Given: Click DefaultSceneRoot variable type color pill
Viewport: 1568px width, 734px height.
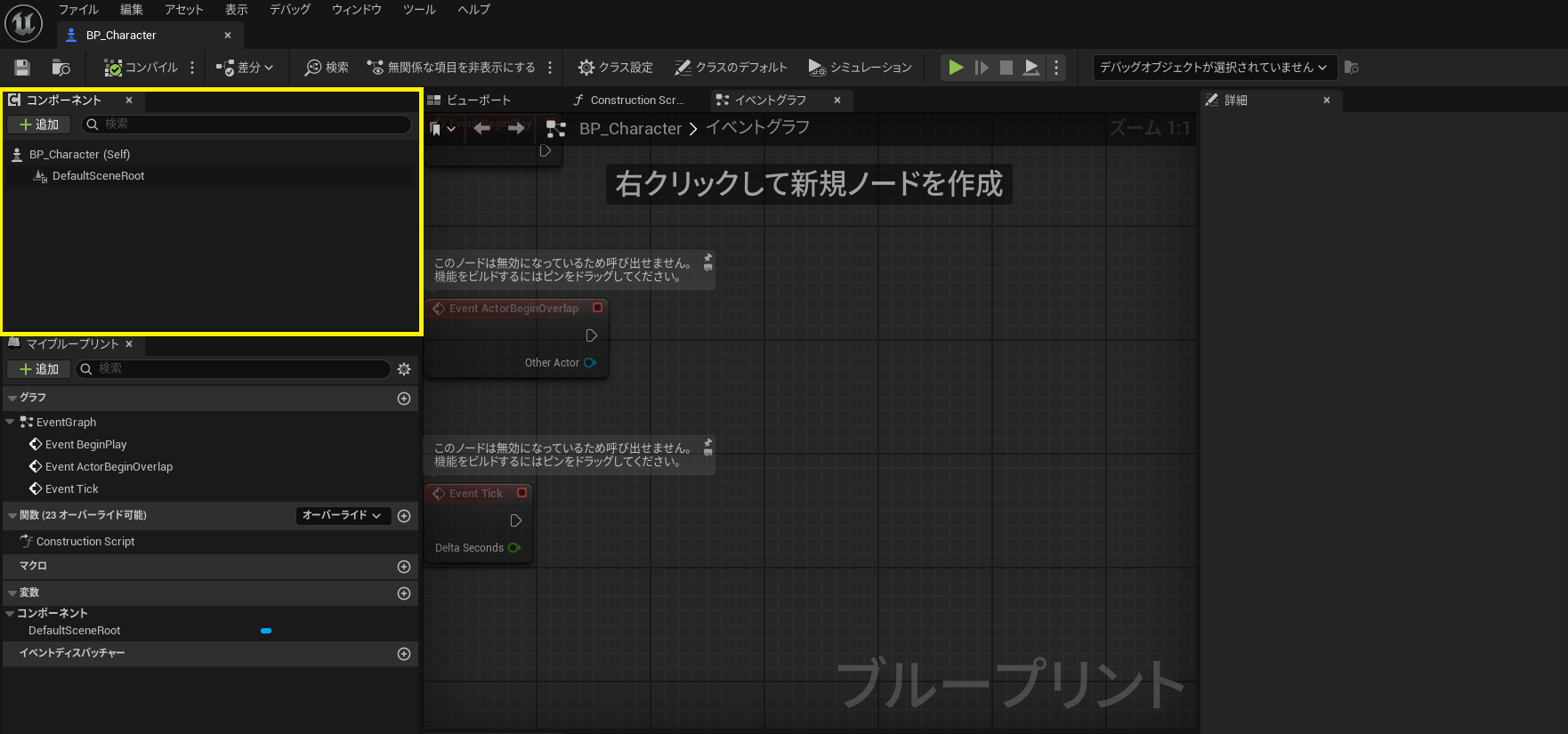Looking at the screenshot, I should (266, 631).
